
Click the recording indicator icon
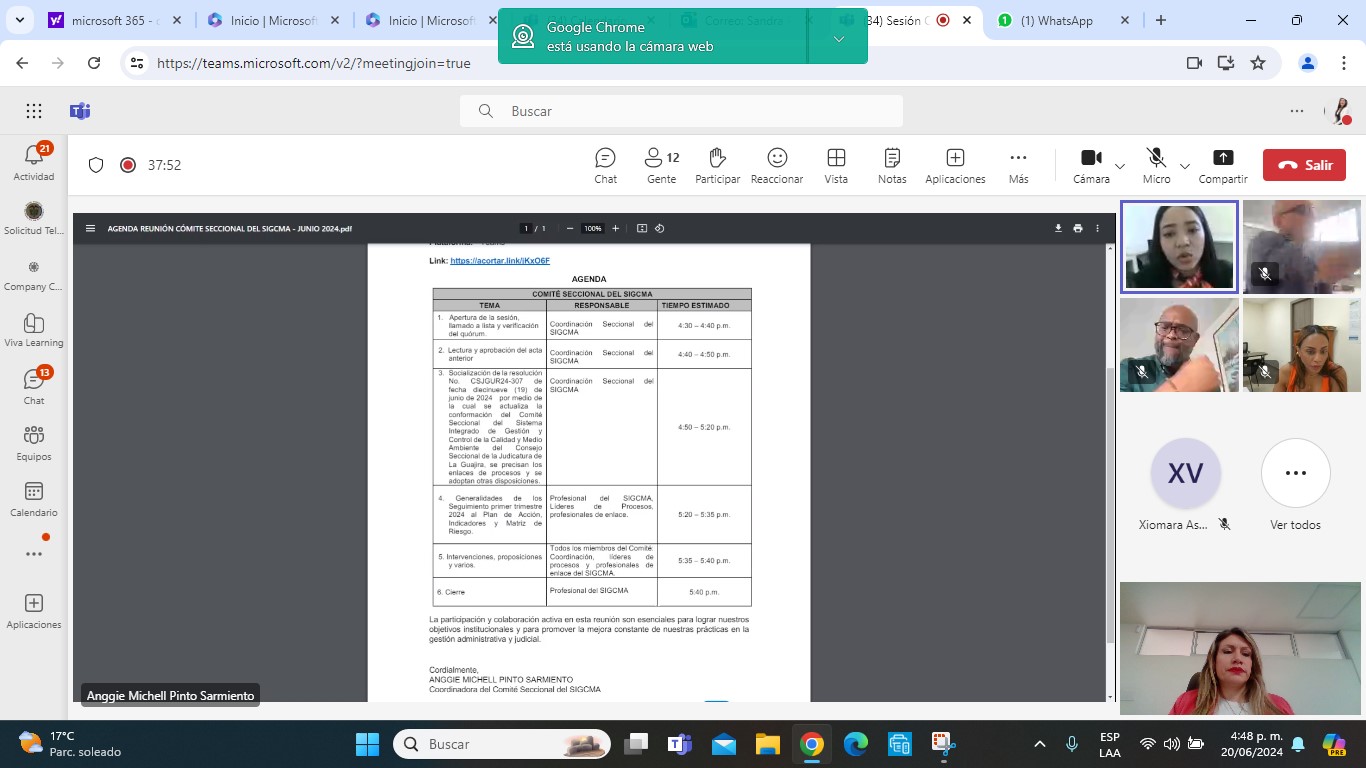(127, 165)
